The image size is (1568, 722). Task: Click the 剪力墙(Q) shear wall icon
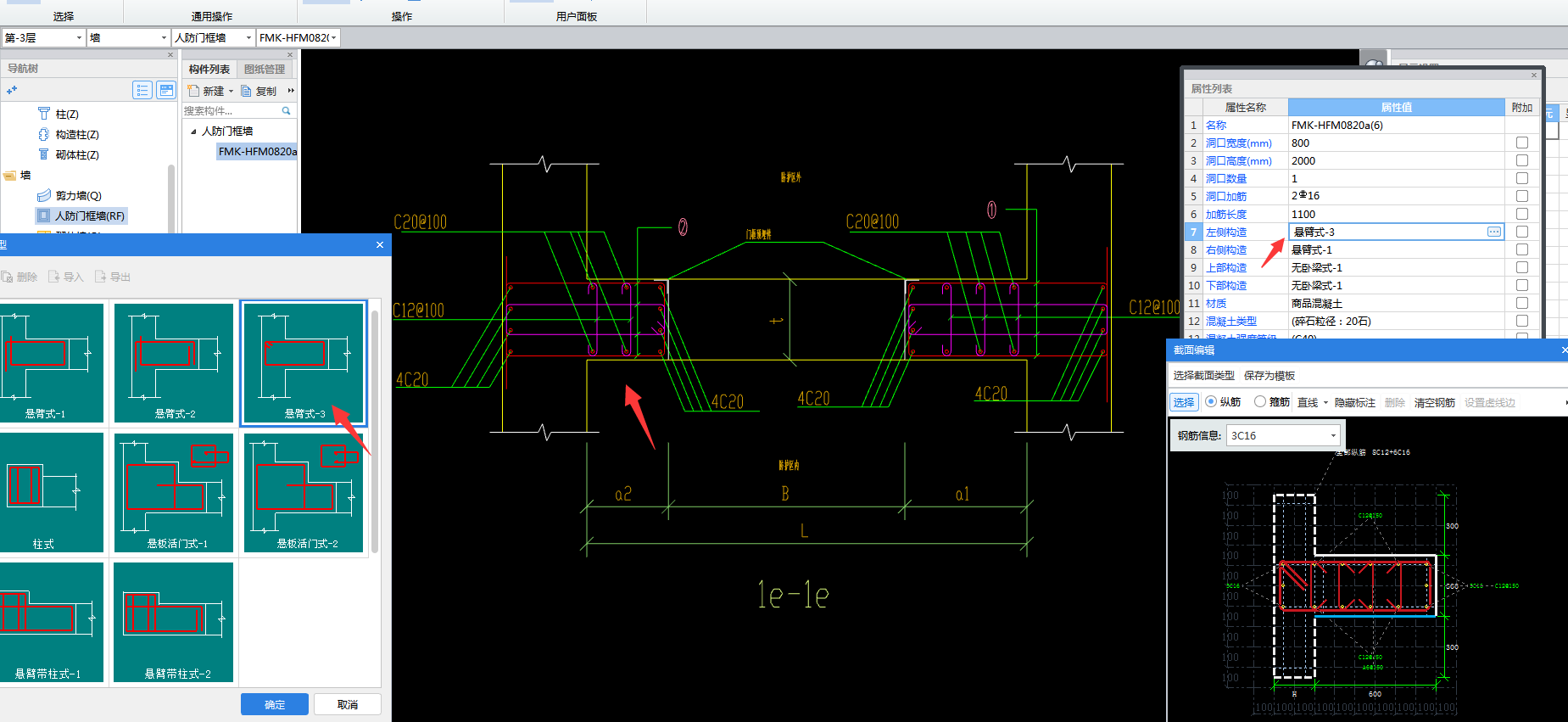point(44,195)
